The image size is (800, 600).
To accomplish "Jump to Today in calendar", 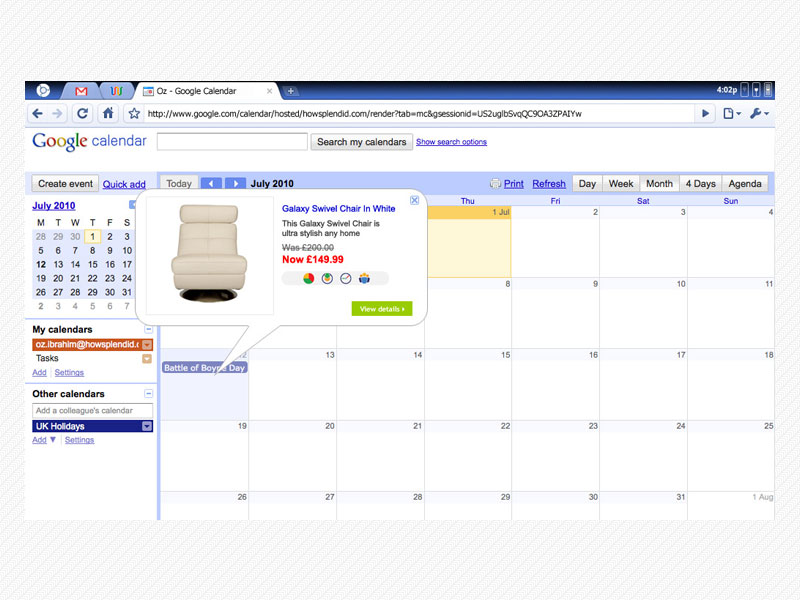I will (179, 184).
